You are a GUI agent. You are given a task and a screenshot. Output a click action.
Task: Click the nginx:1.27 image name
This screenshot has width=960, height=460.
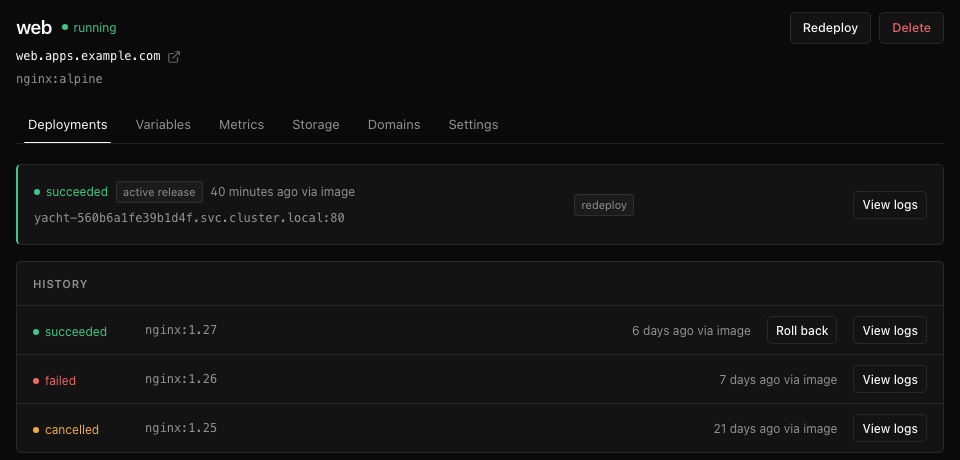click(x=181, y=330)
